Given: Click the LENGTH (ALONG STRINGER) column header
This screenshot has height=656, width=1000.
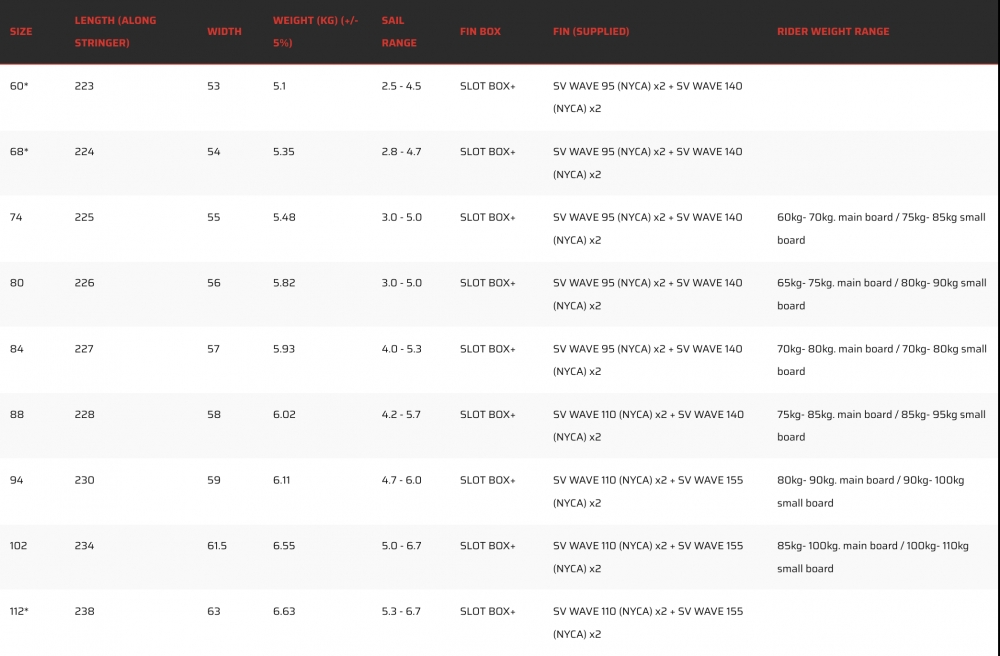Looking at the screenshot, I should tap(115, 31).
